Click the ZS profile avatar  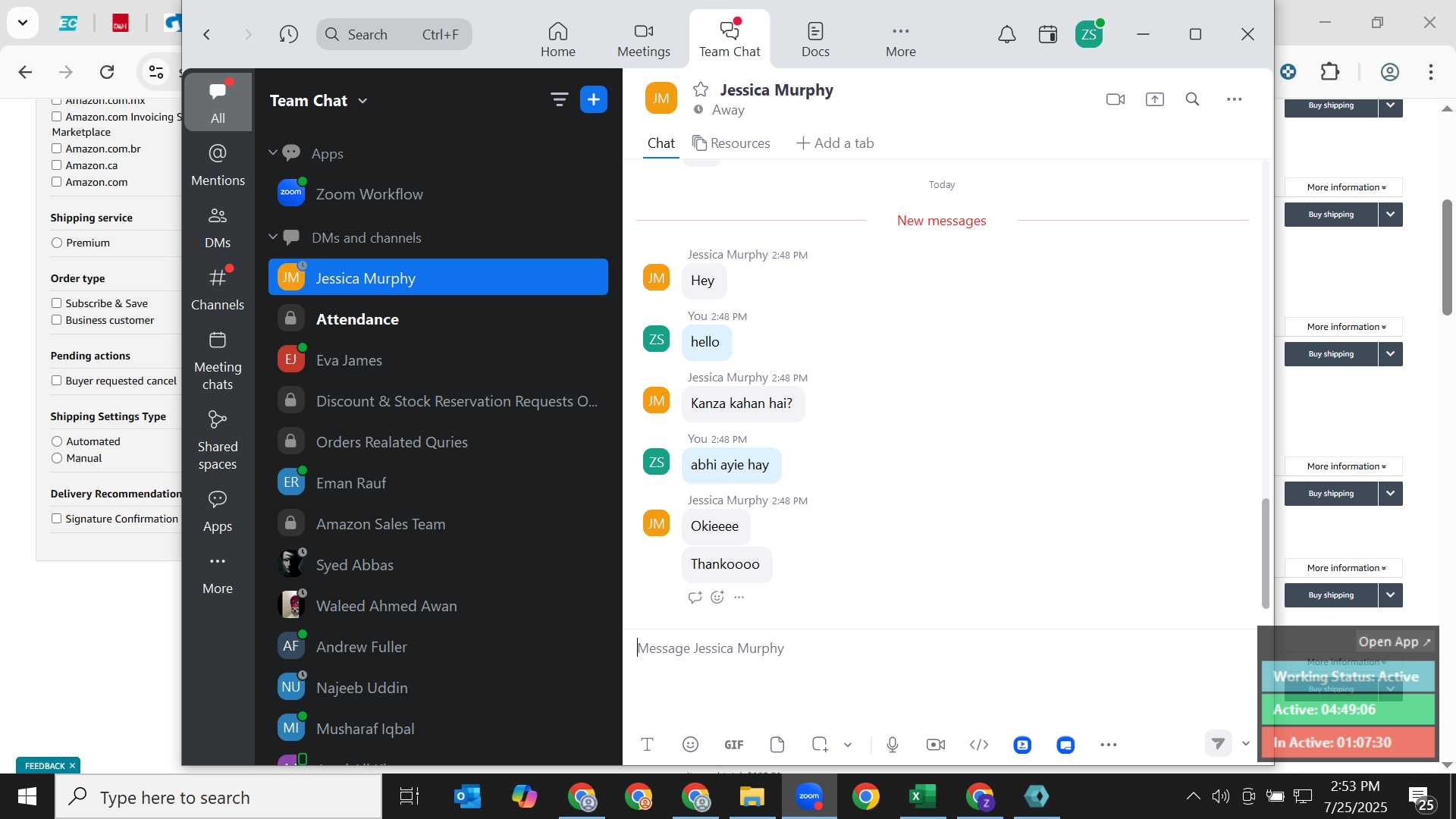(1089, 34)
